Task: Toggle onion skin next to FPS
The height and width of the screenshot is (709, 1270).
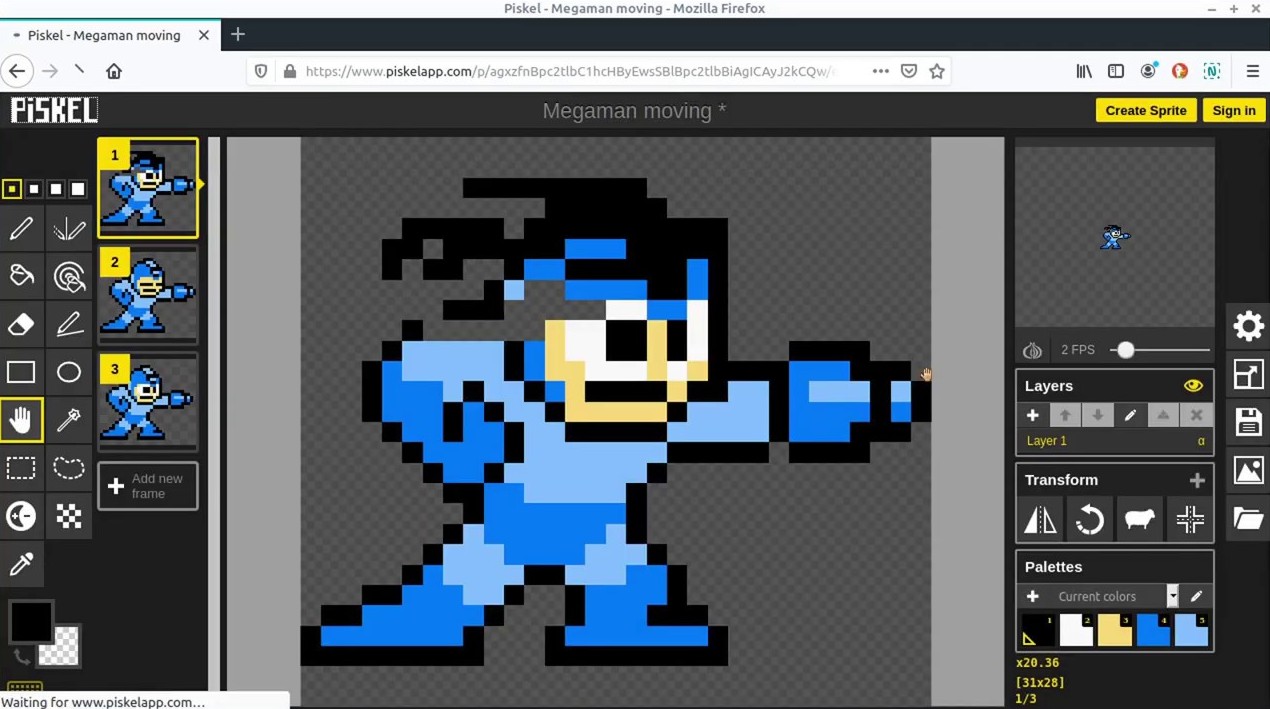Action: pos(1032,350)
